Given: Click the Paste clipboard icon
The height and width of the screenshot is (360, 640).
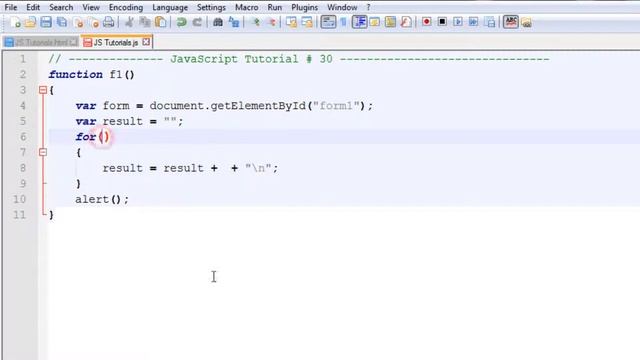Looking at the screenshot, I should (161, 22).
